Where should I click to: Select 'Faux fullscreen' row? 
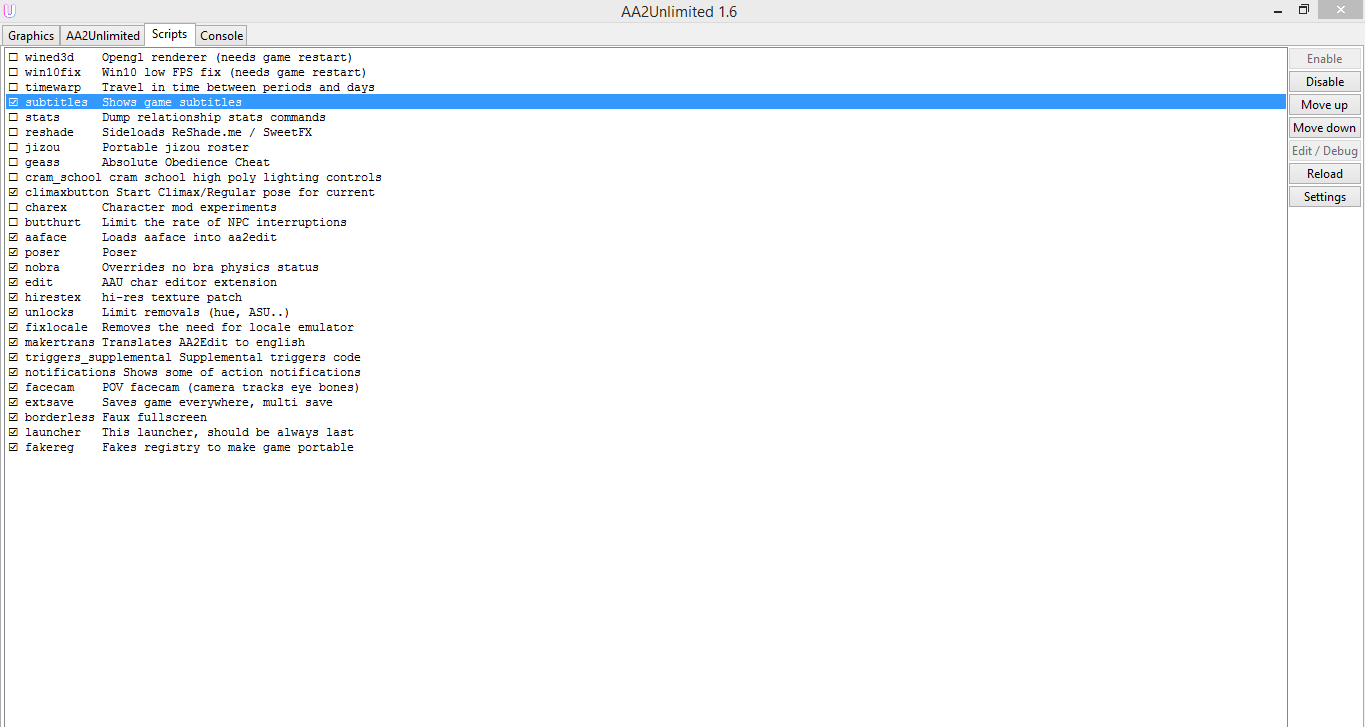tap(645, 417)
